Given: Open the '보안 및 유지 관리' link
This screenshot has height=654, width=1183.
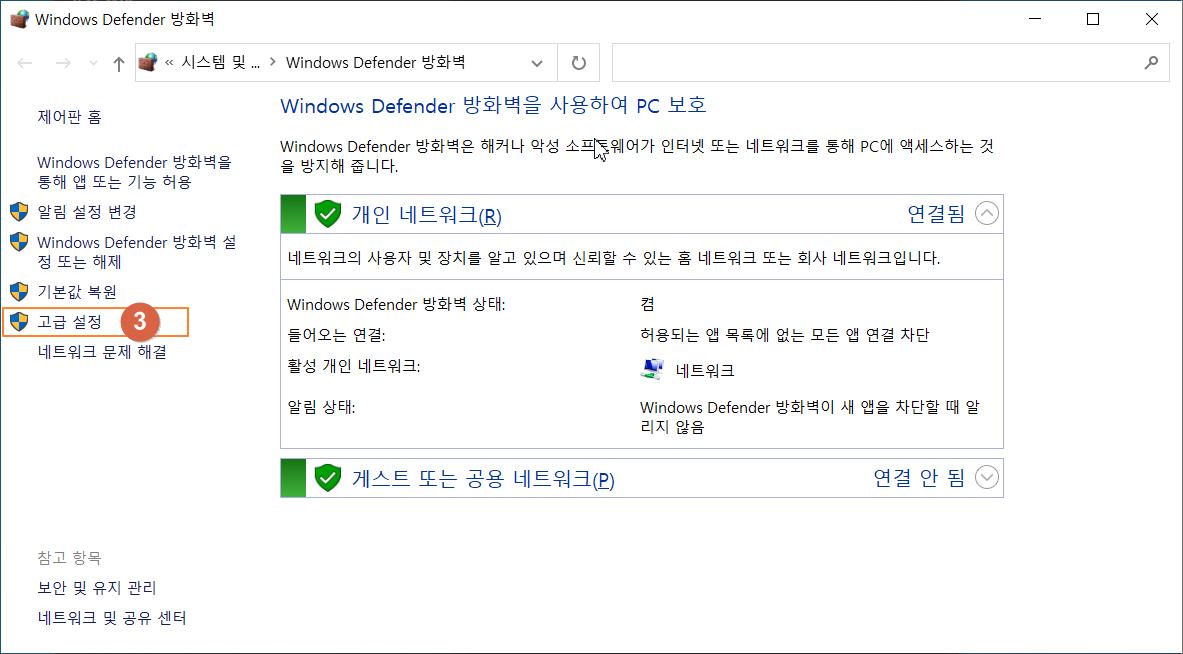Looking at the screenshot, I should coord(97,588).
